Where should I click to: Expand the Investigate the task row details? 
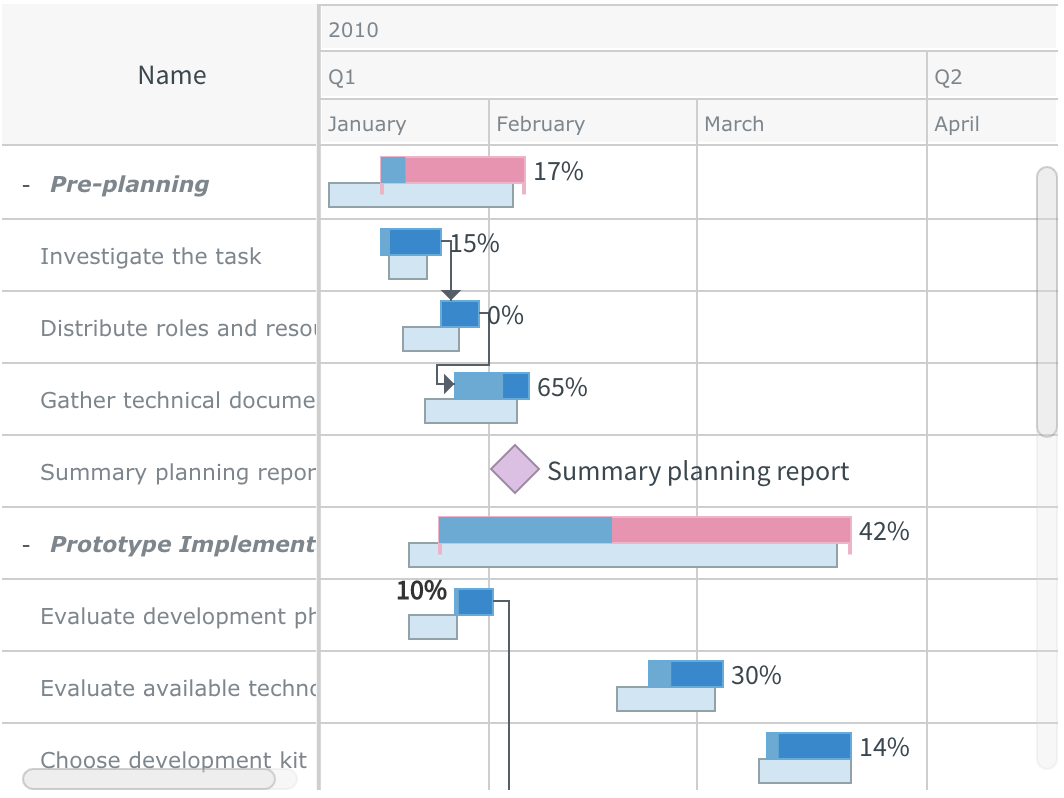150,256
